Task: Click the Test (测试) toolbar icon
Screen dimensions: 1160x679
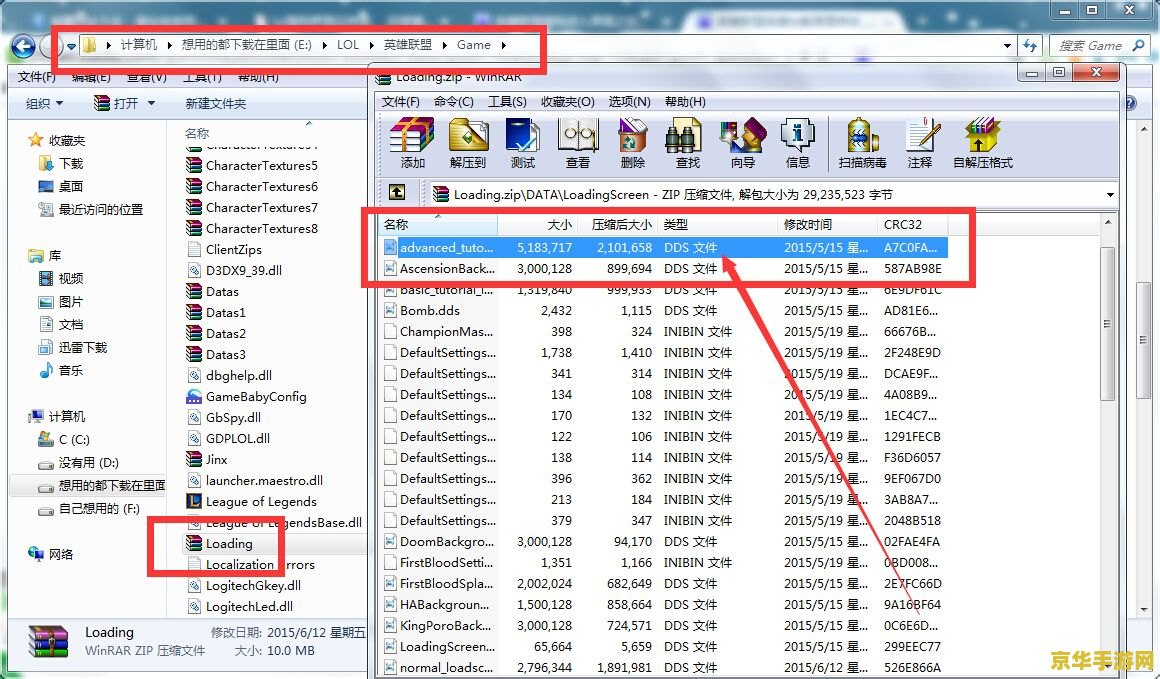Action: [522, 143]
